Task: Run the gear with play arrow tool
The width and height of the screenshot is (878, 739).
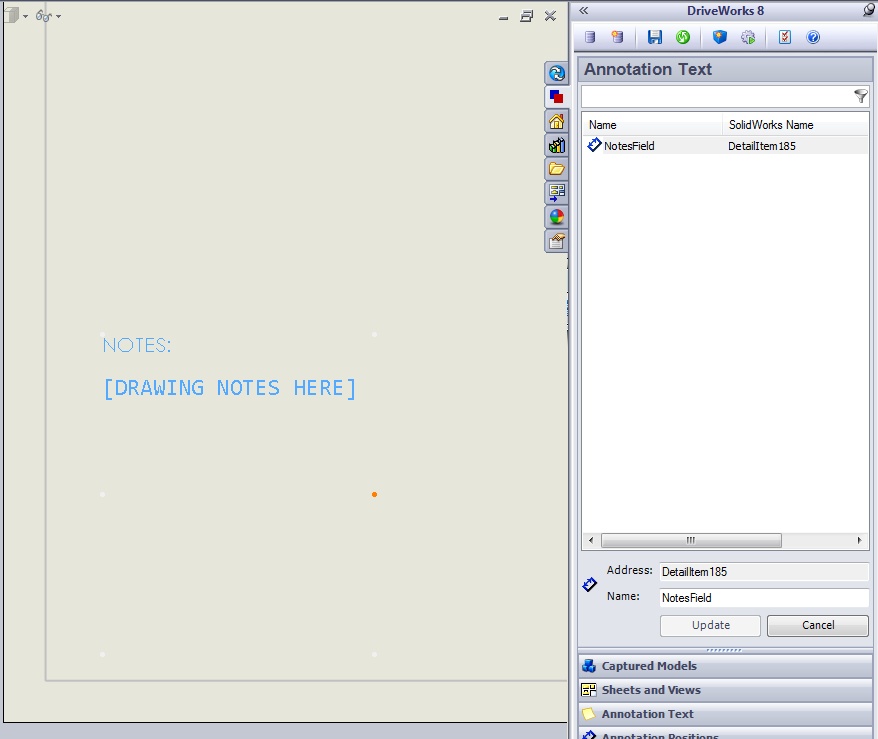Action: 748,38
